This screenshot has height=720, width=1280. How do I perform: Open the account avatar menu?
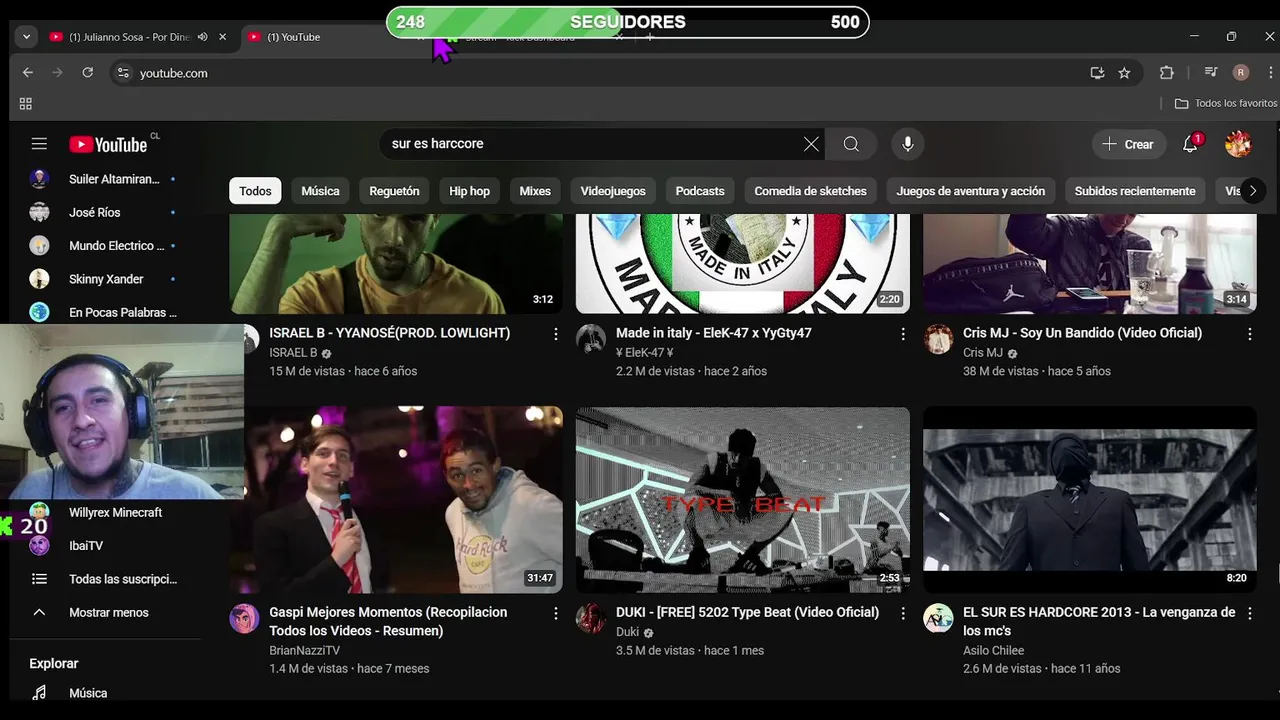tap(1238, 144)
